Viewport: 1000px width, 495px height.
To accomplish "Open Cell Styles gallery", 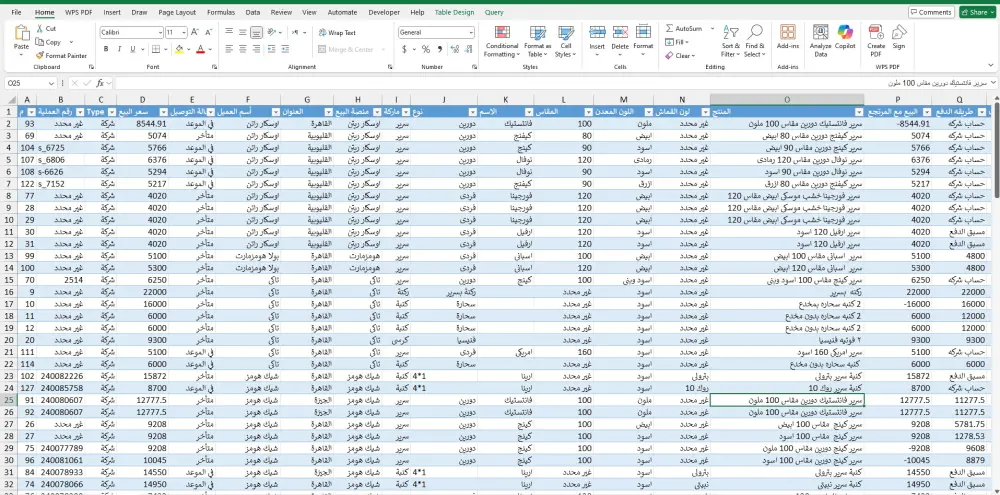I will (565, 41).
